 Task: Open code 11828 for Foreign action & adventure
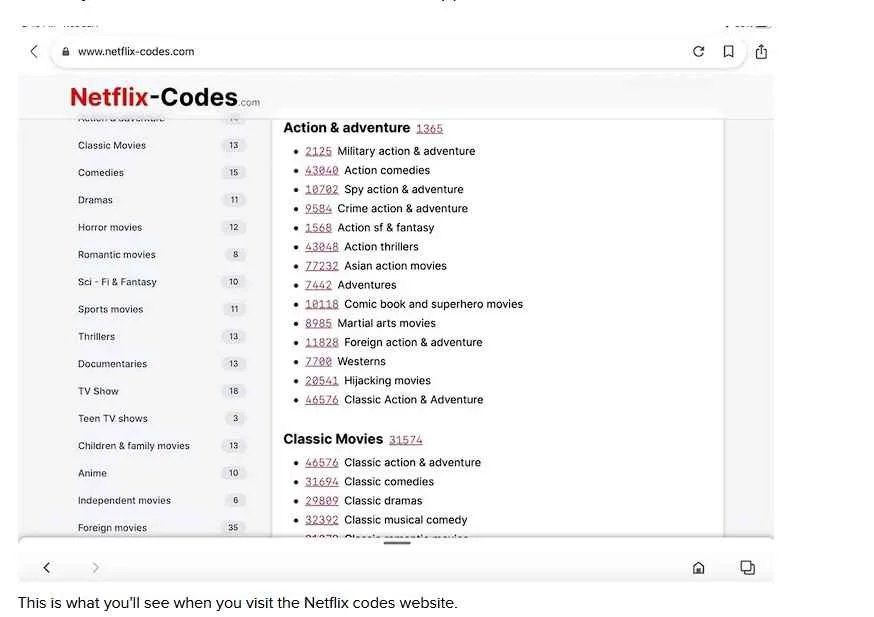point(322,342)
